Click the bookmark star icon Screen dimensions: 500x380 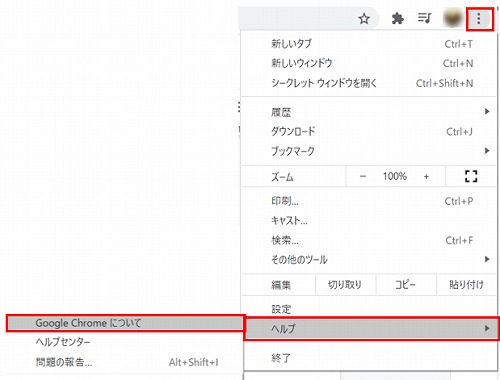point(364,19)
